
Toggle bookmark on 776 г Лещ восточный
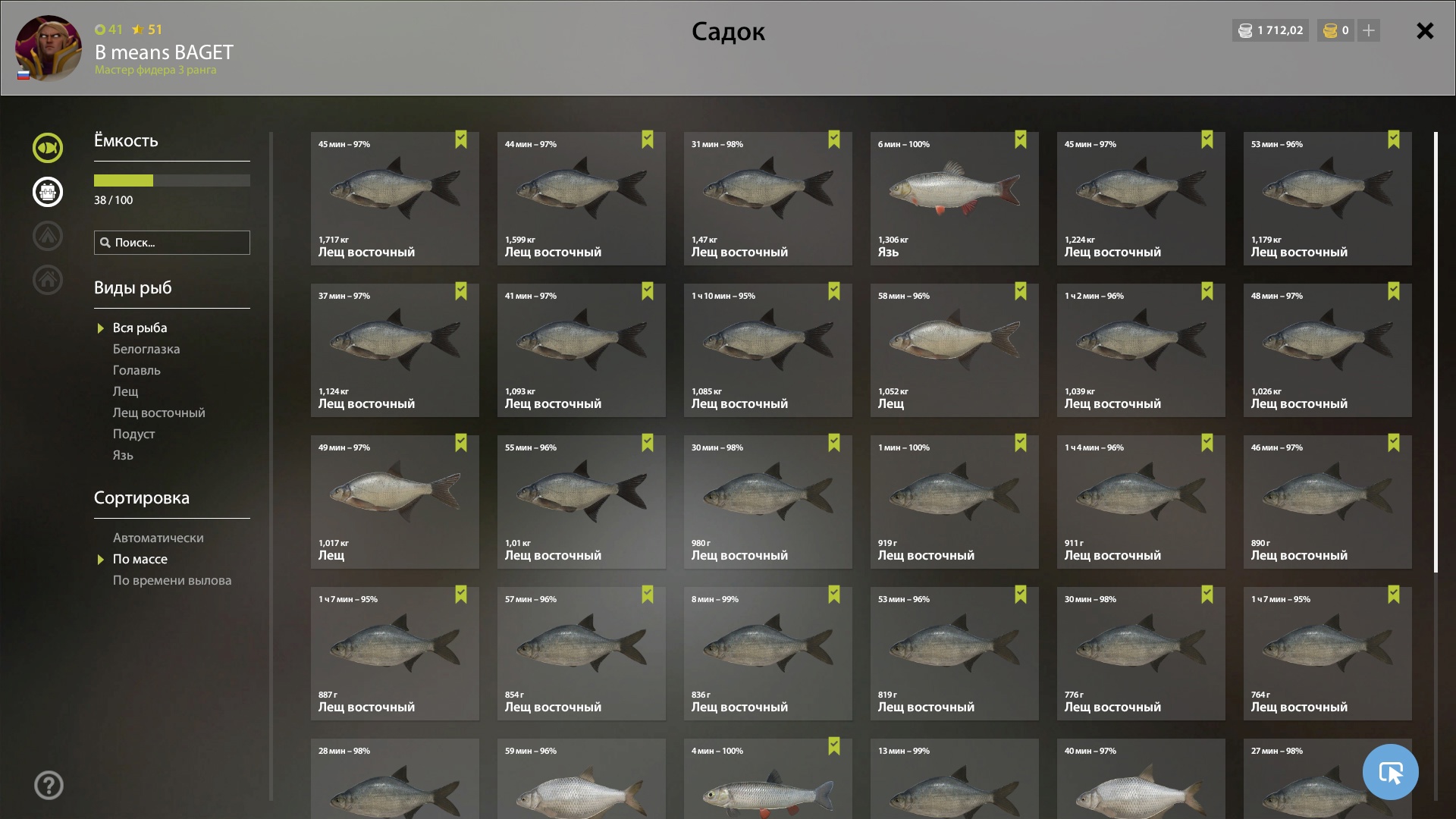(1207, 595)
